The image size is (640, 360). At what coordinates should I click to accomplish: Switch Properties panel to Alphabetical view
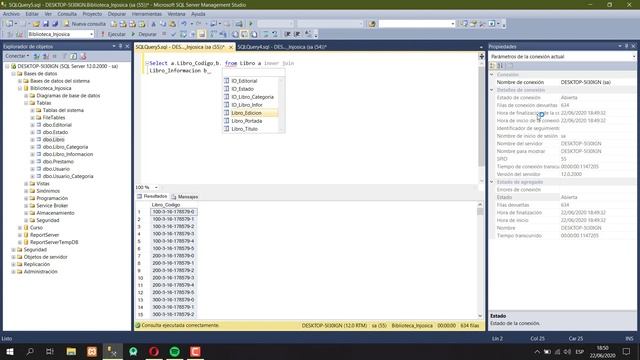tap(501, 66)
